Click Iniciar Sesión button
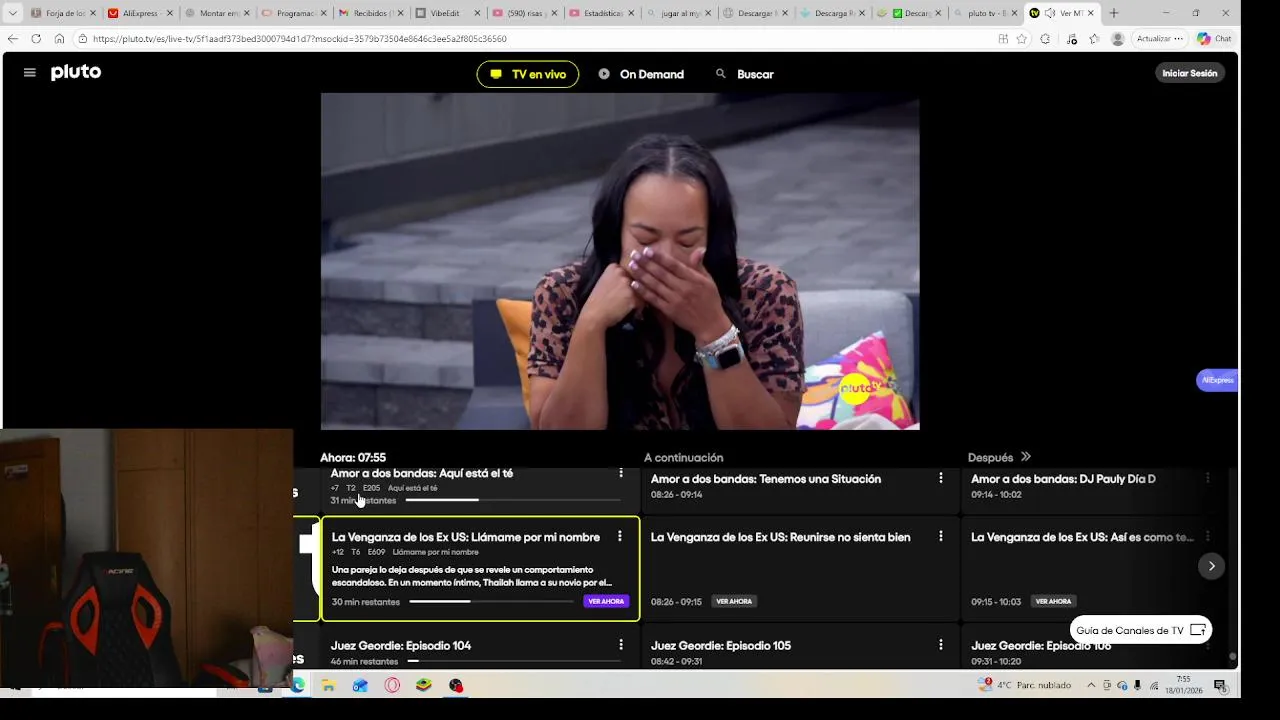The height and width of the screenshot is (720, 1280). click(1190, 73)
